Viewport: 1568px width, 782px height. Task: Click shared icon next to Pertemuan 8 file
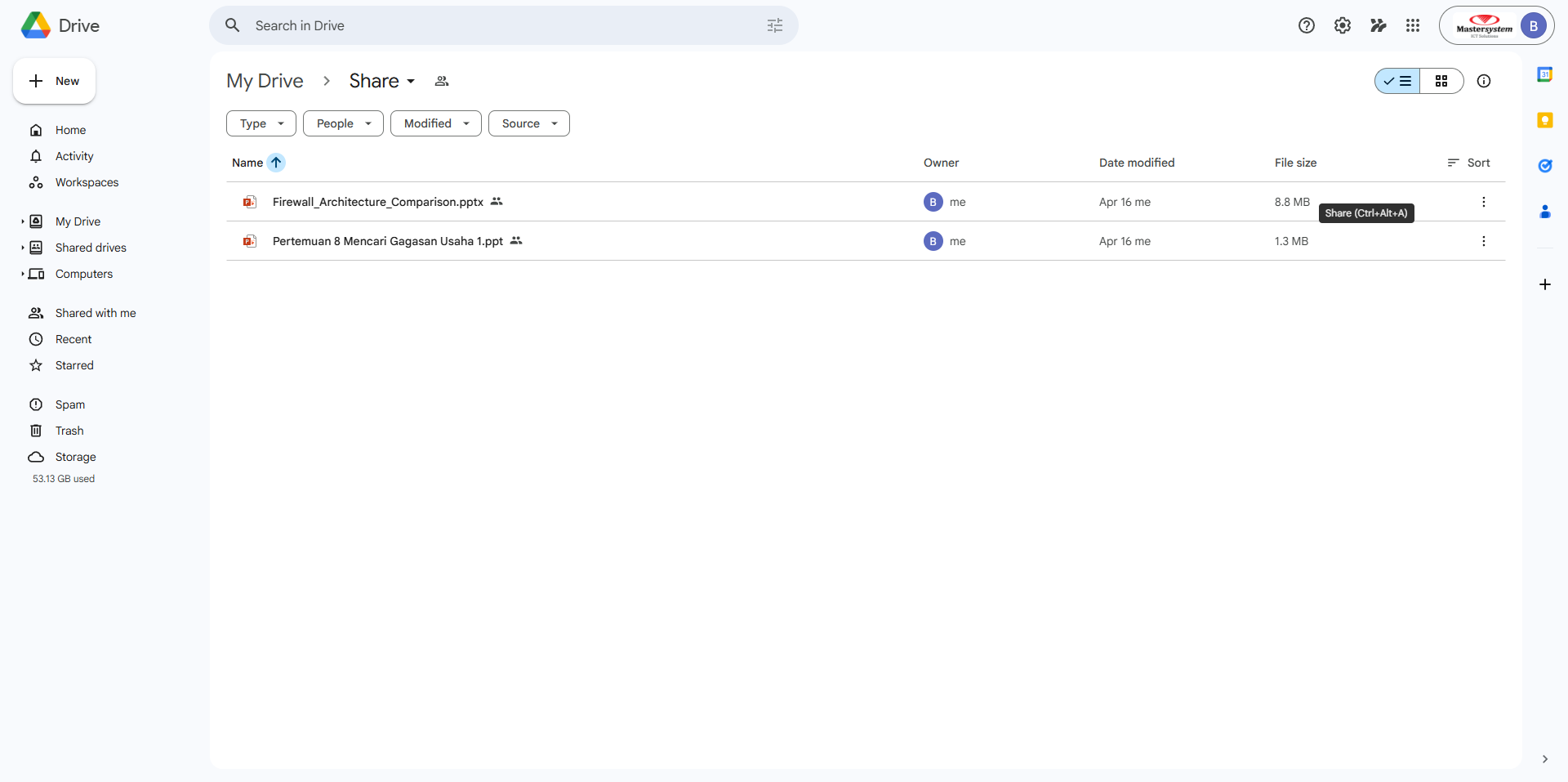click(516, 241)
